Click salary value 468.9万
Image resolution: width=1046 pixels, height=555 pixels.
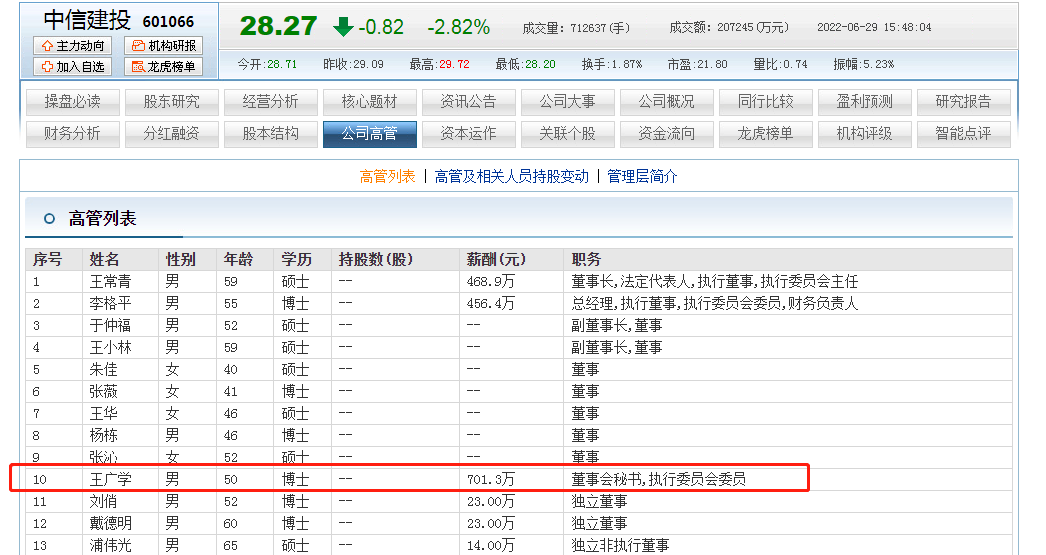tap(490, 282)
